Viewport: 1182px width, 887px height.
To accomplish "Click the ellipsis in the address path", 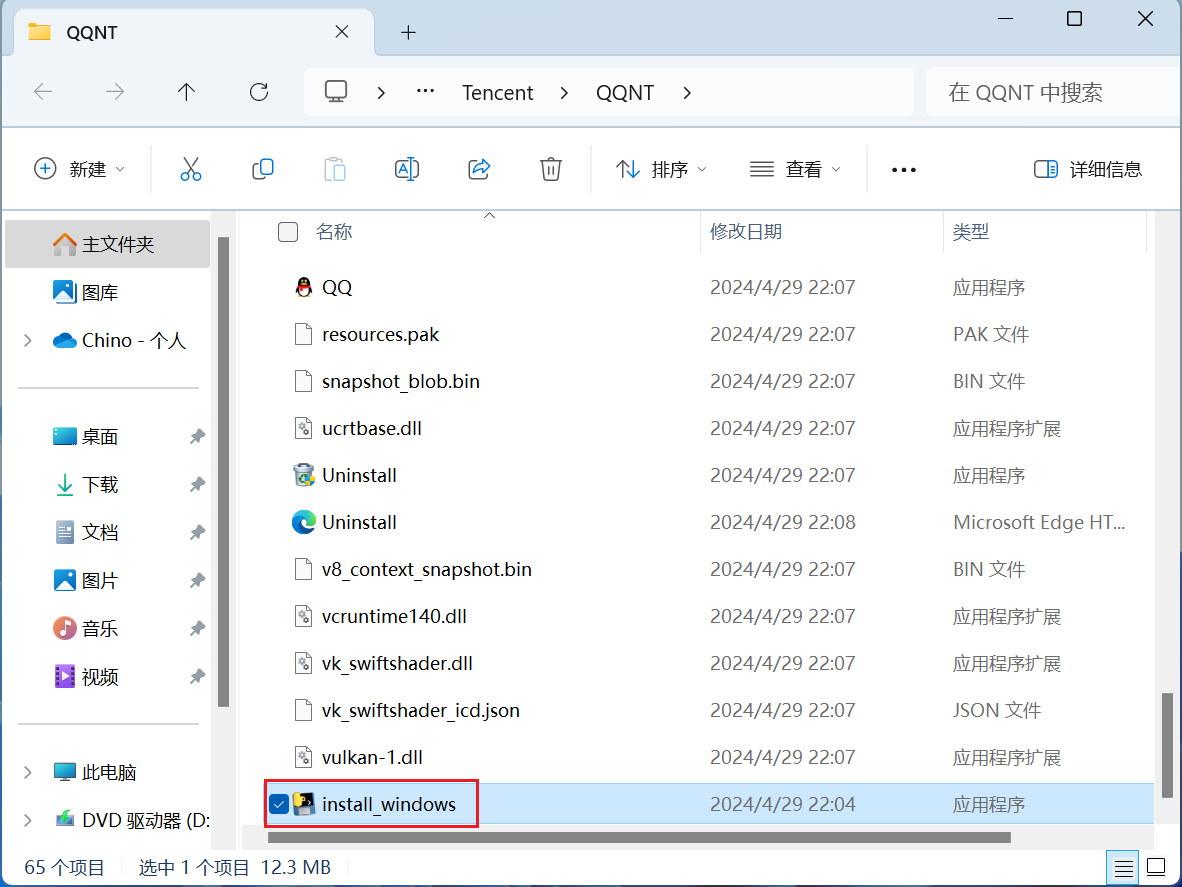I will click(x=425, y=91).
